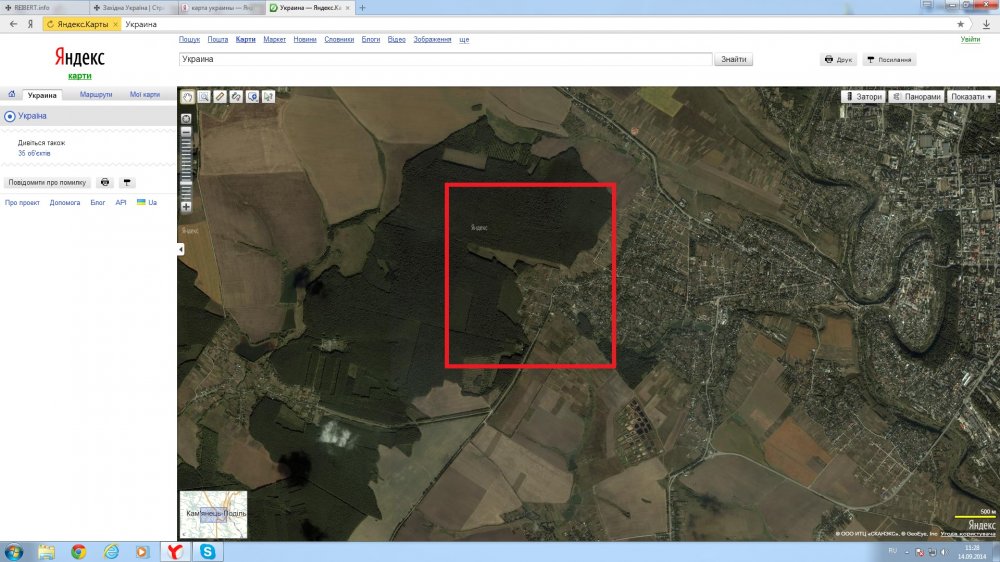Open Internet Explorer from the taskbar

111,552
